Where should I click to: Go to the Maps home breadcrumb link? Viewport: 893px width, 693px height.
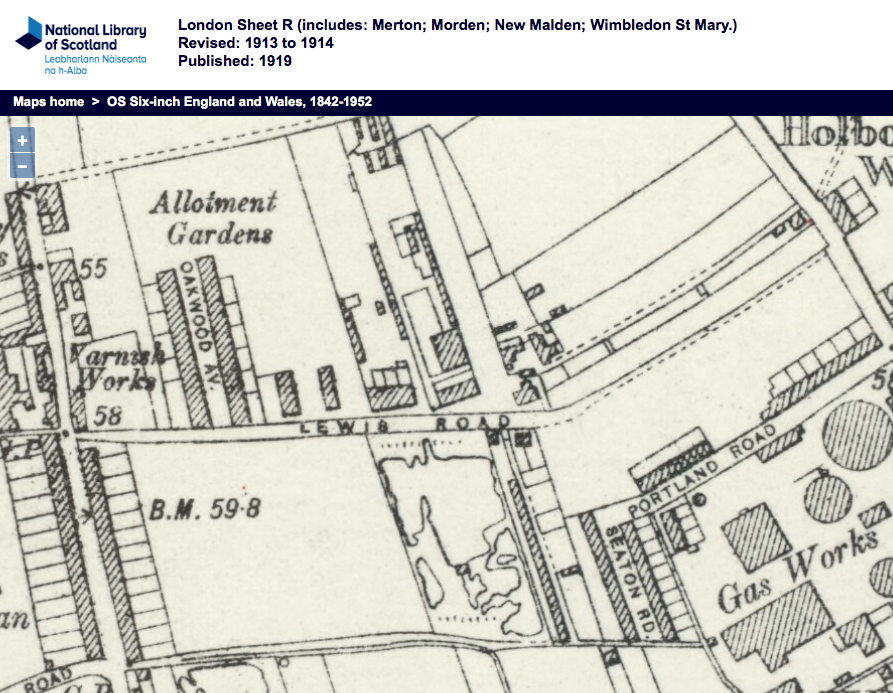[x=48, y=102]
